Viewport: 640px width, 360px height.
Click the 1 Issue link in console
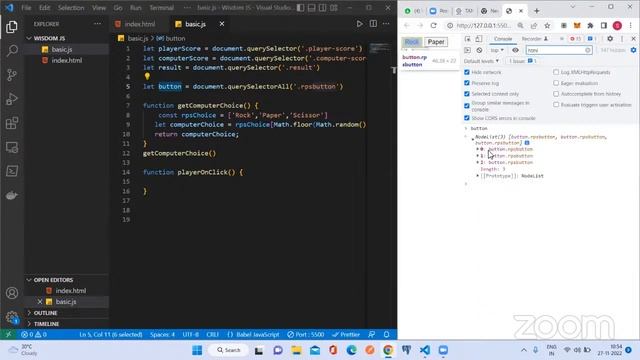[522, 61]
